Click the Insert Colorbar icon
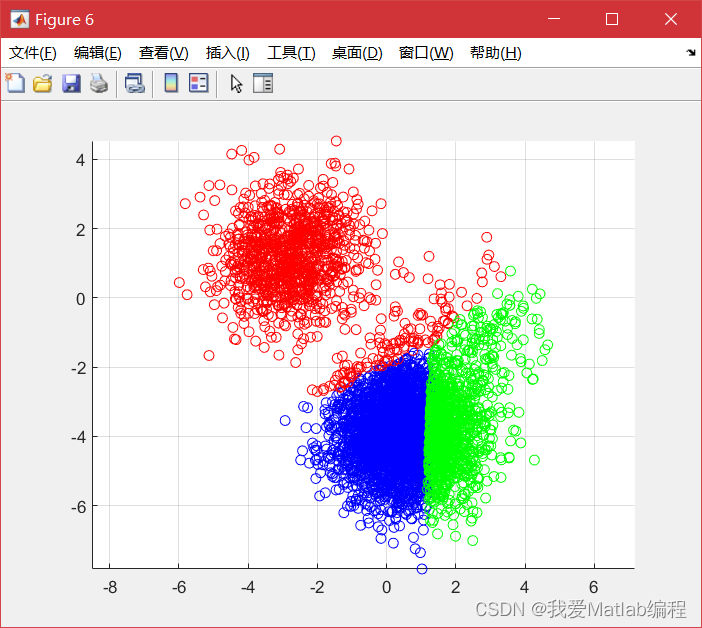 (x=171, y=83)
